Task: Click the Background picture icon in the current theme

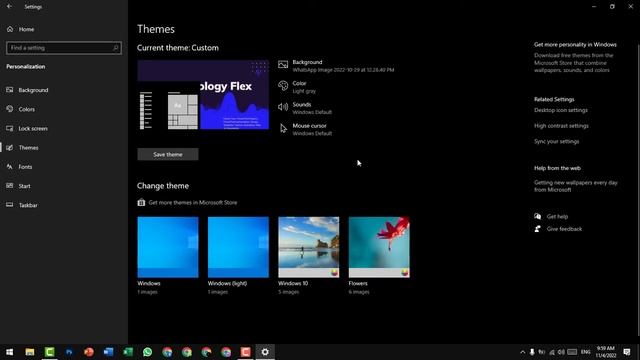Action: 283,64
